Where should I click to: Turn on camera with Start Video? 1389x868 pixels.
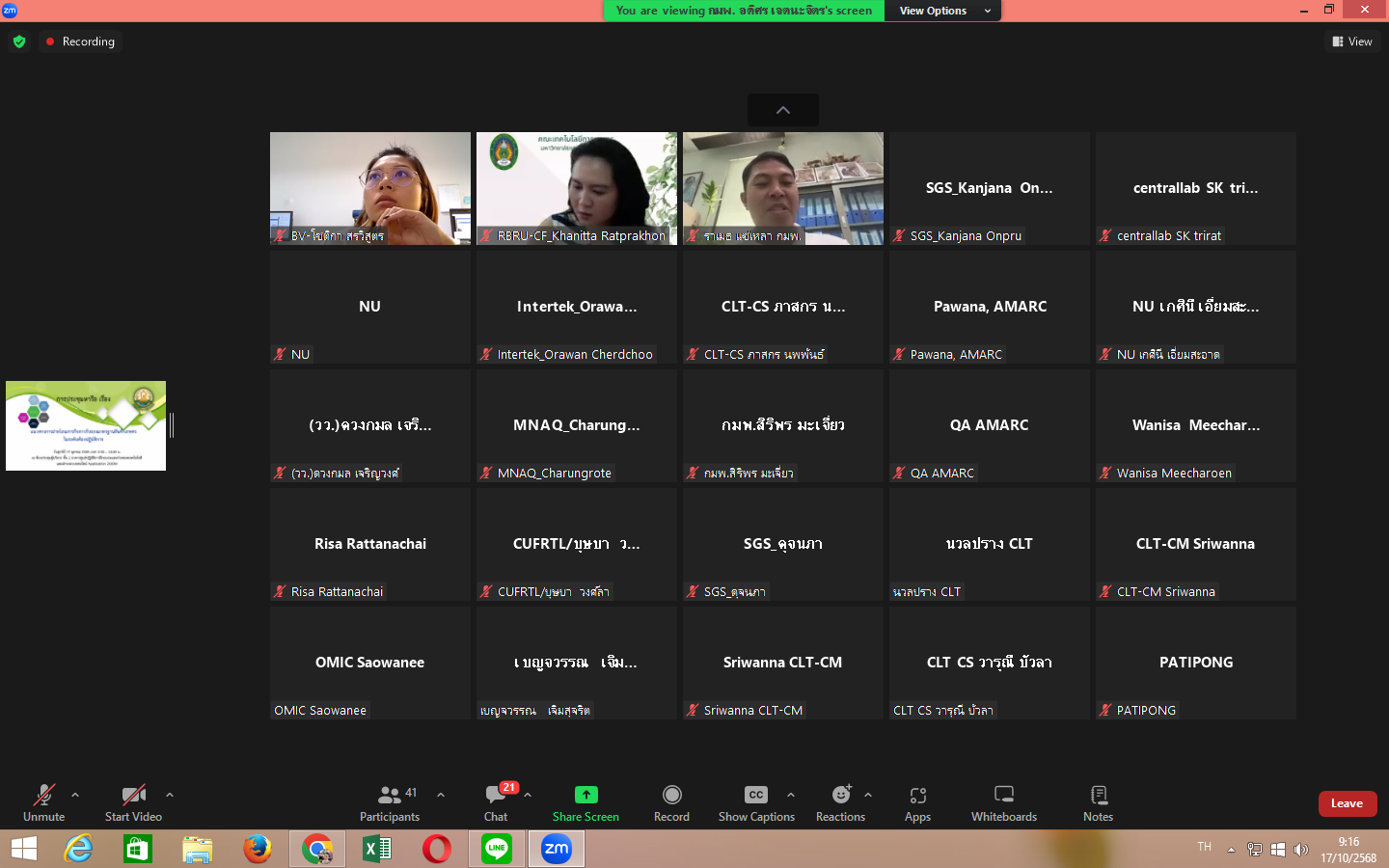(x=133, y=802)
